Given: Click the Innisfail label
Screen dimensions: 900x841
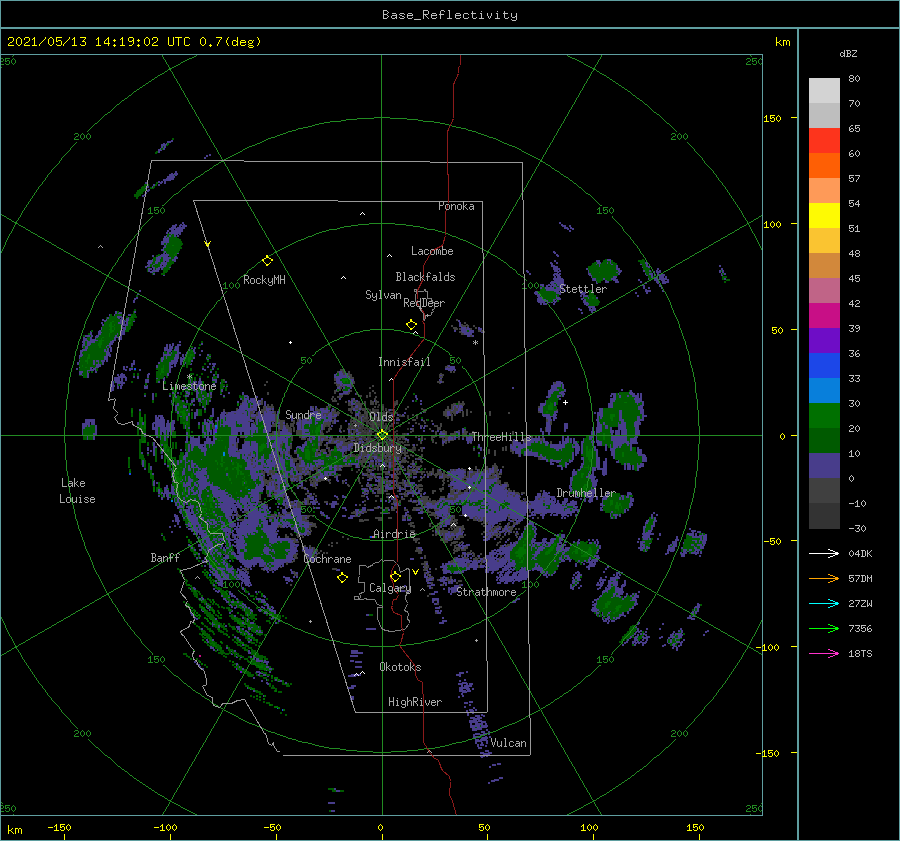Looking at the screenshot, I should (x=404, y=362).
